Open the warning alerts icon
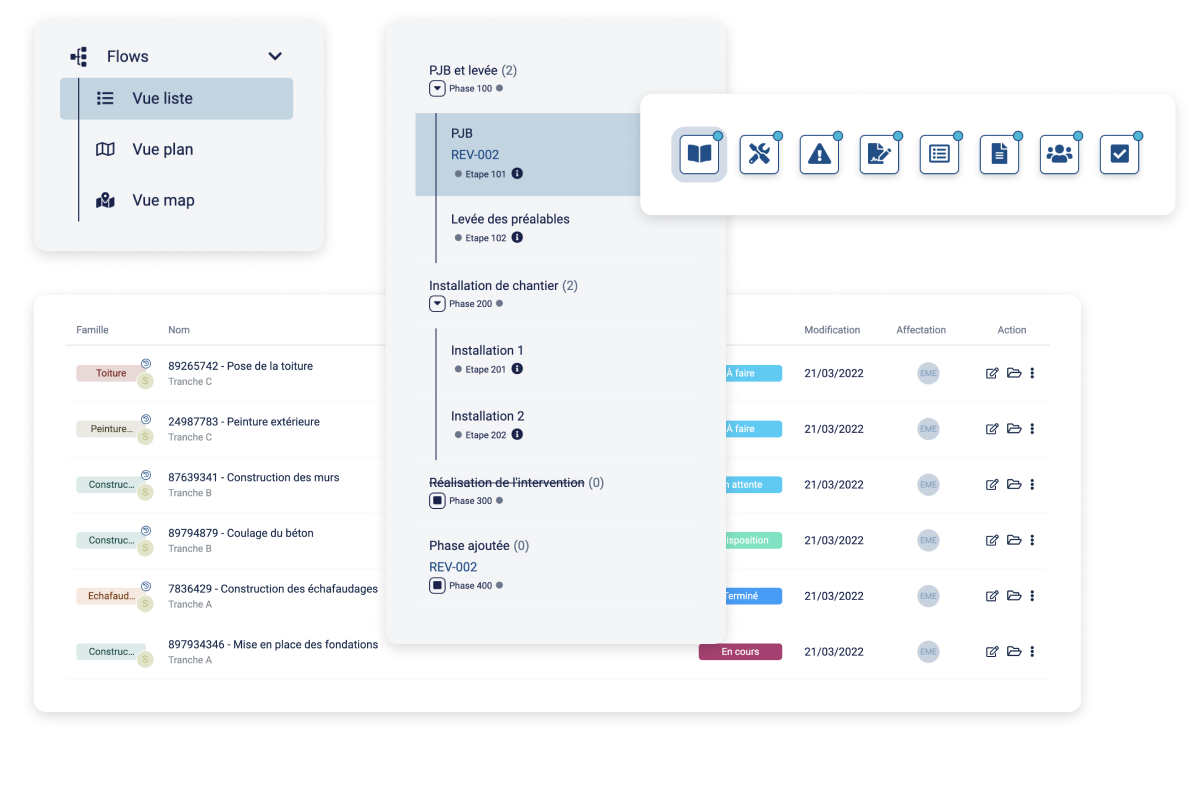Image resolution: width=1203 pixels, height=801 pixels. [819, 153]
